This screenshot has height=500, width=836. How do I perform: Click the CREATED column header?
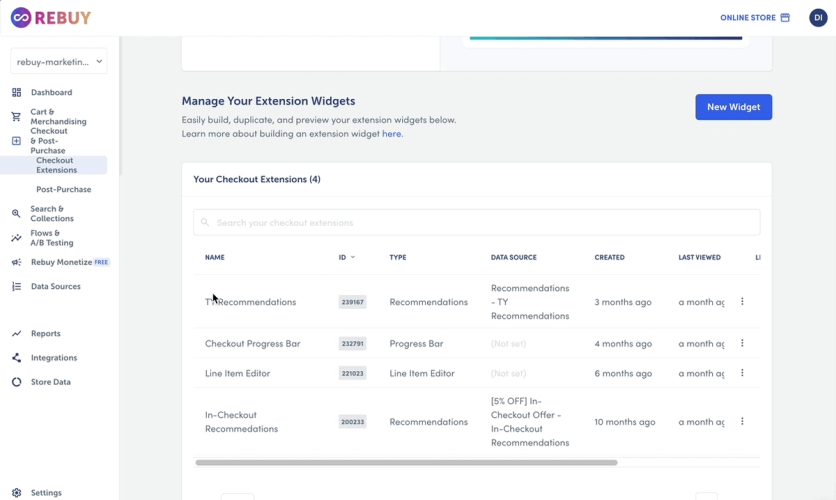[609, 257]
